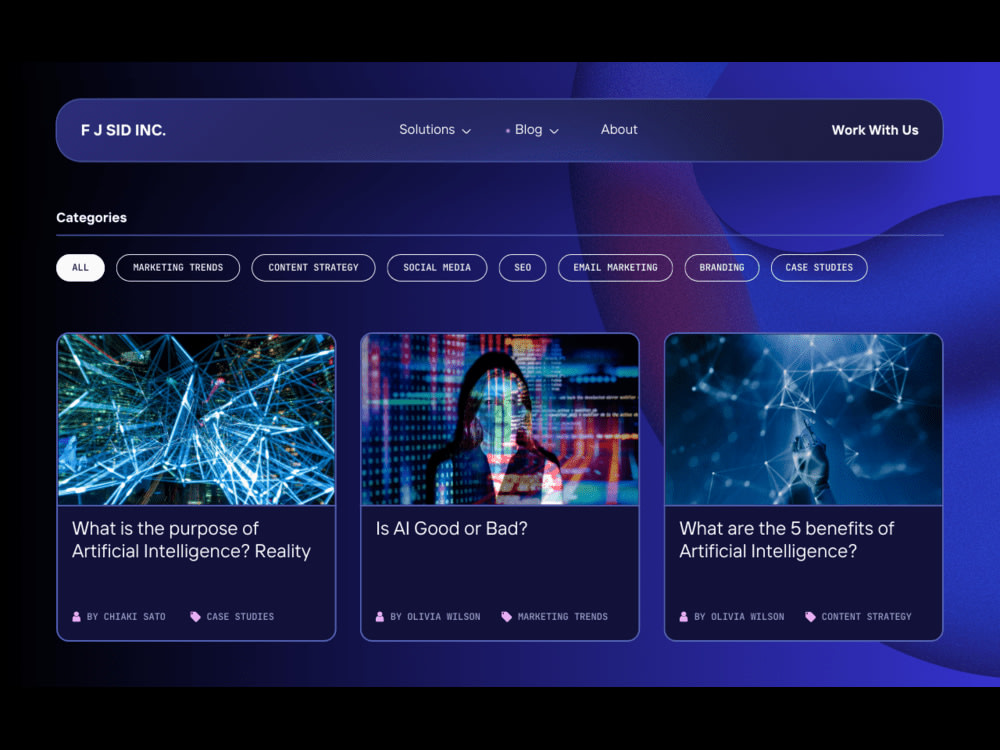Enable the EMAIL MARKETING filter
Image resolution: width=1000 pixels, height=750 pixels.
(x=615, y=268)
